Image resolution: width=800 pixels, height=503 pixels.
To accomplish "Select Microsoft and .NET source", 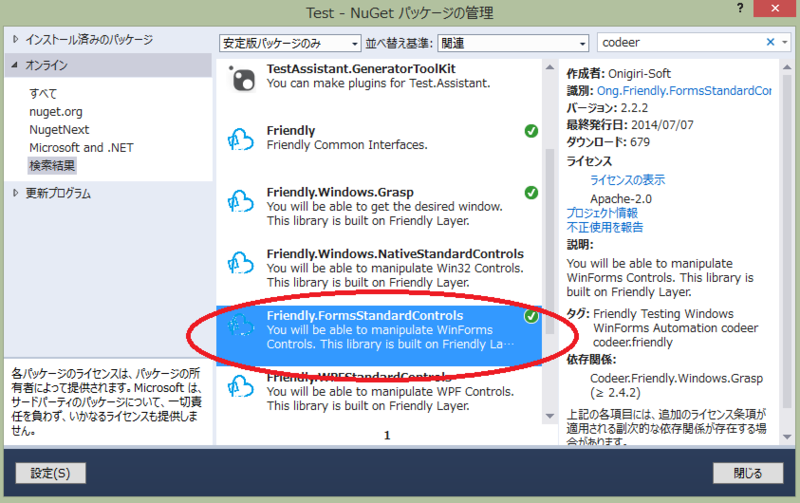I will pyautogui.click(x=81, y=147).
